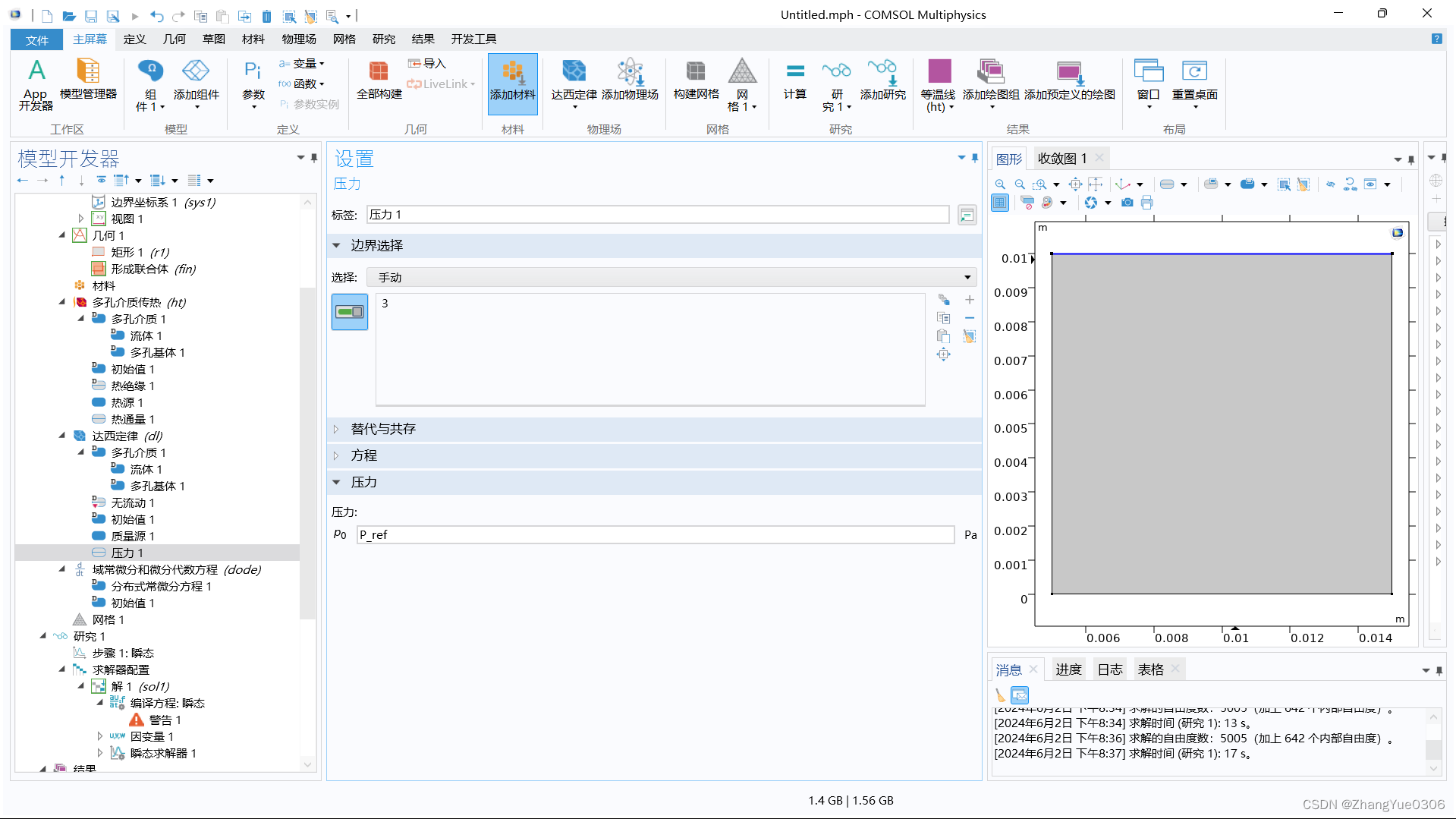Click the messages clear broom icon
The height and width of the screenshot is (819, 1456).
click(x=1000, y=695)
